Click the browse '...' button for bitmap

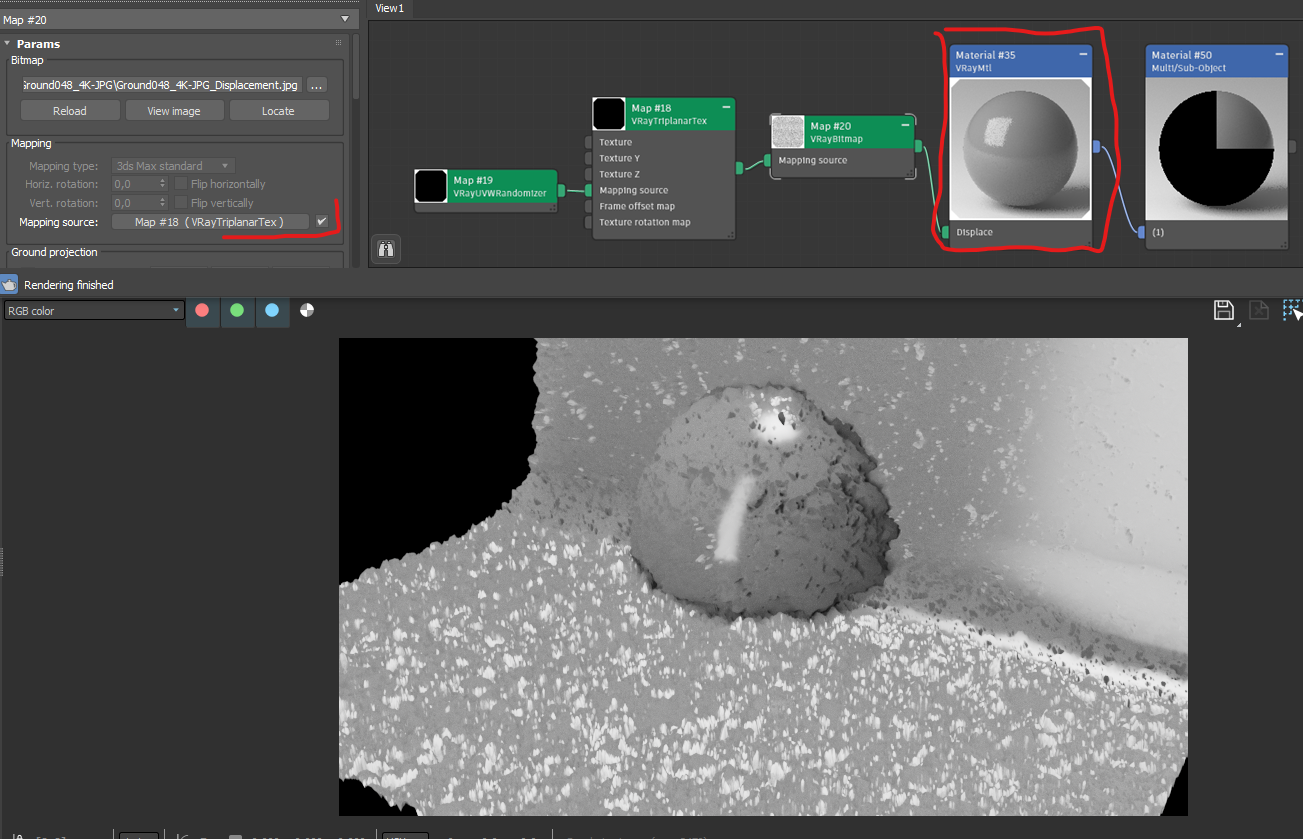(x=317, y=85)
